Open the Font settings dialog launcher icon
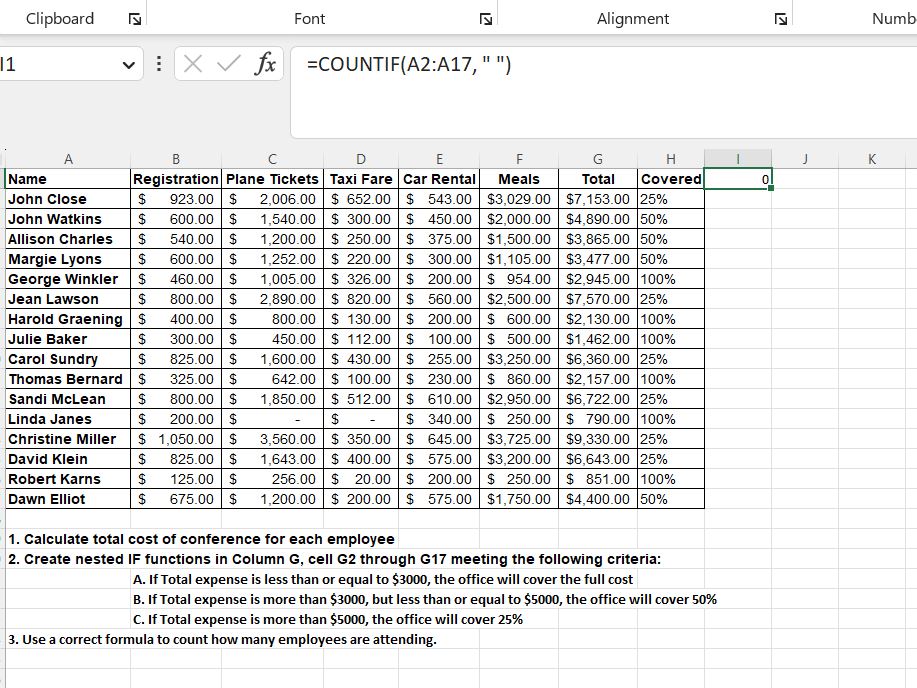The width and height of the screenshot is (917, 688). (486, 17)
